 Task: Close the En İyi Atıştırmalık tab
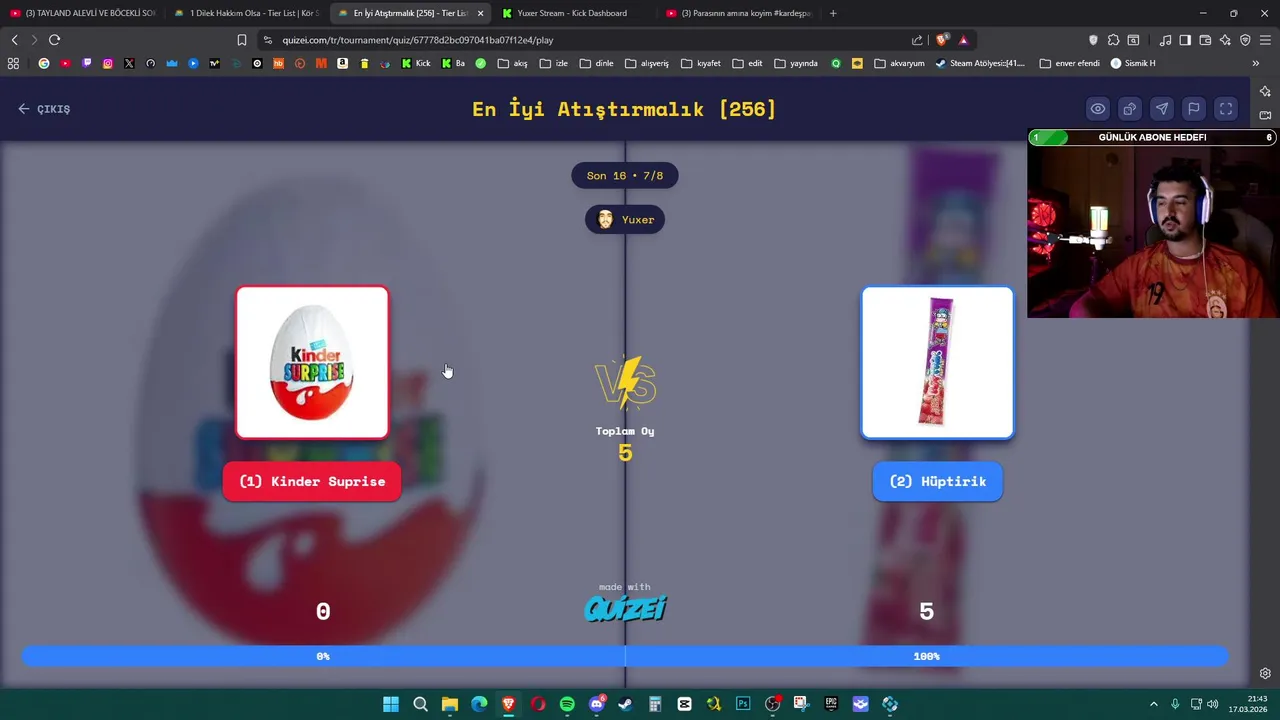pyautogui.click(x=481, y=13)
